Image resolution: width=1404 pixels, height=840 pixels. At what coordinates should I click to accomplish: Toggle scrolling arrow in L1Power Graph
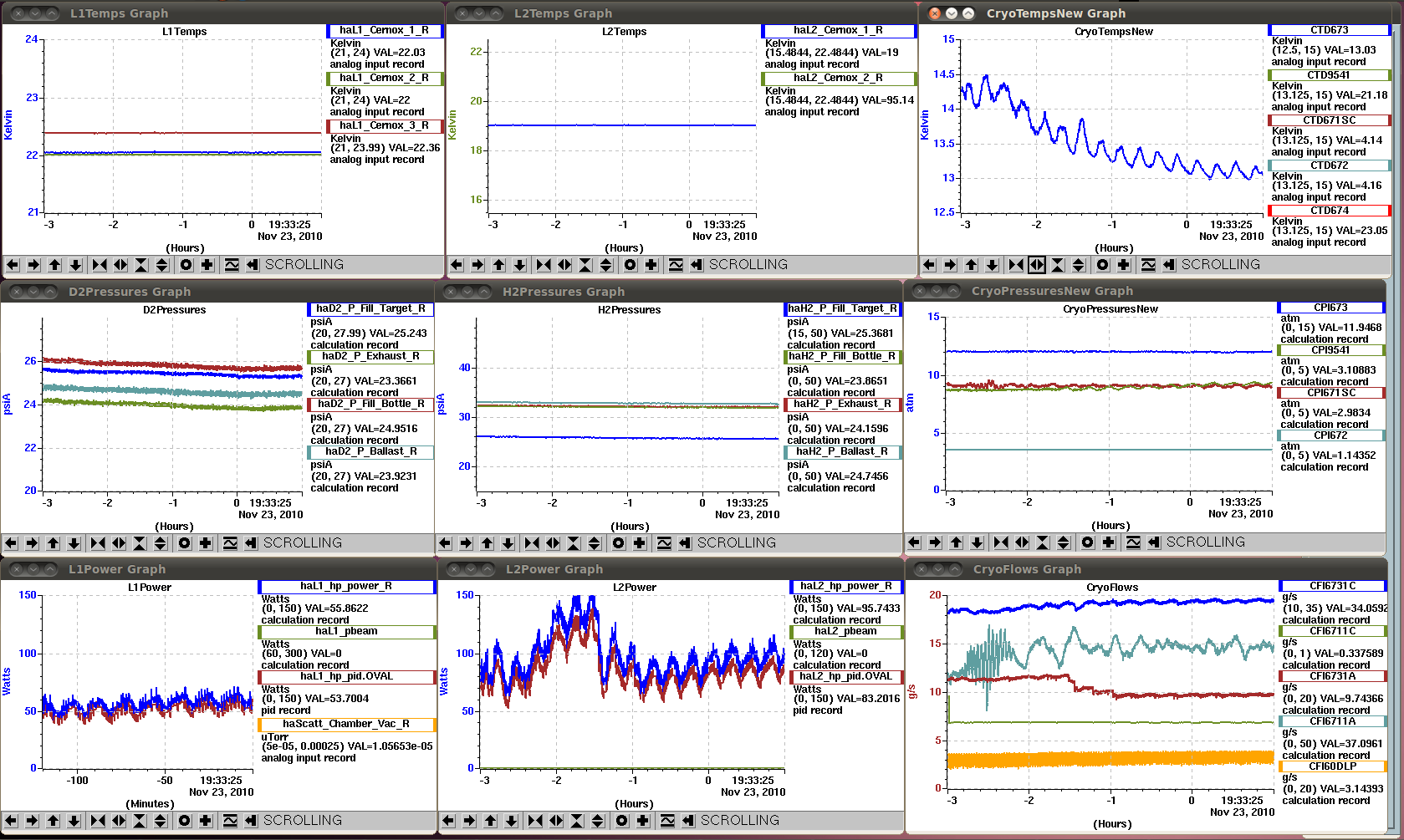pos(251,821)
